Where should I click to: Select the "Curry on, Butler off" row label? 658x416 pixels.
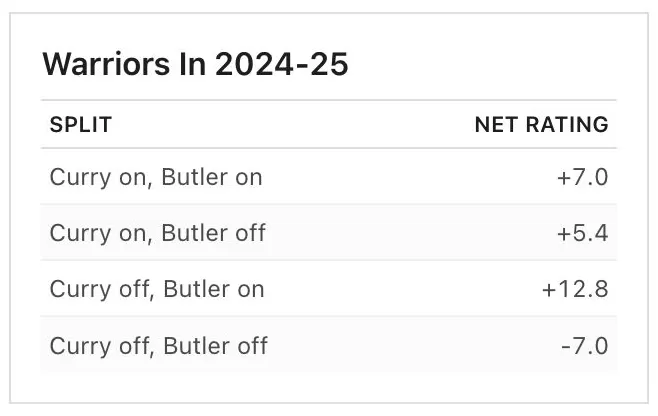(158, 234)
